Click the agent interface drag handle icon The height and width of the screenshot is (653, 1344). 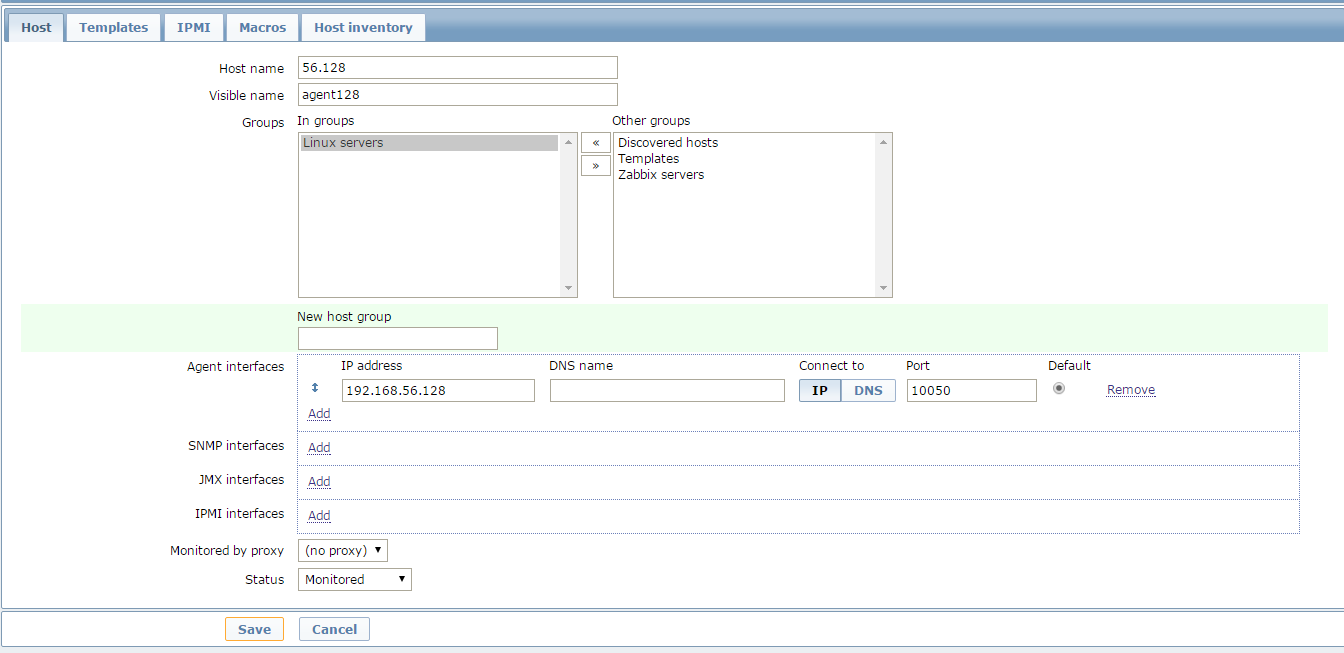(315, 388)
